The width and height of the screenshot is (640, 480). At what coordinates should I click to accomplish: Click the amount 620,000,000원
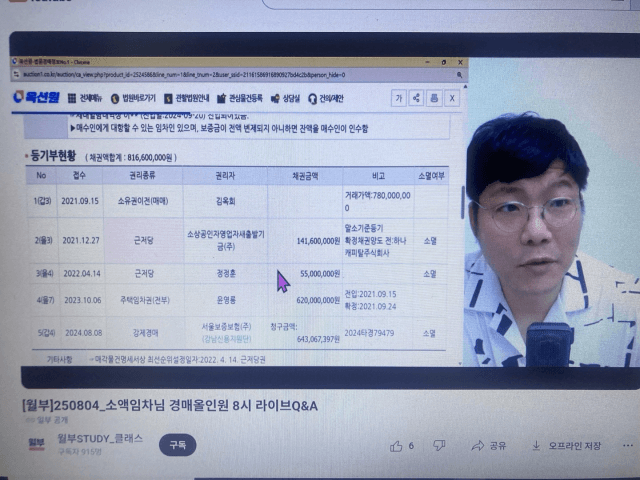click(x=318, y=300)
